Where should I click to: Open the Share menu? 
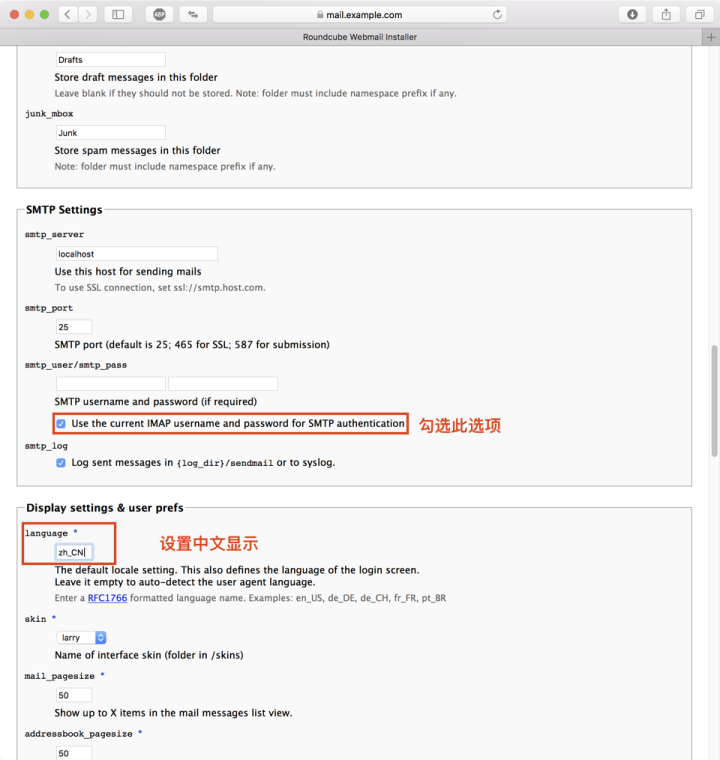(x=666, y=15)
